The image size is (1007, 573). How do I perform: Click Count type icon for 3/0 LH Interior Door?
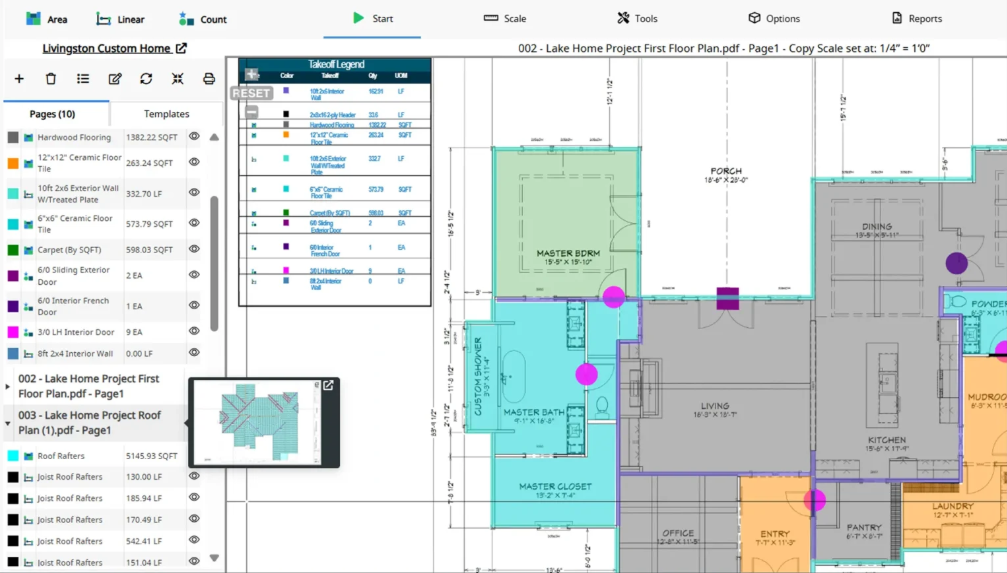tap(28, 332)
